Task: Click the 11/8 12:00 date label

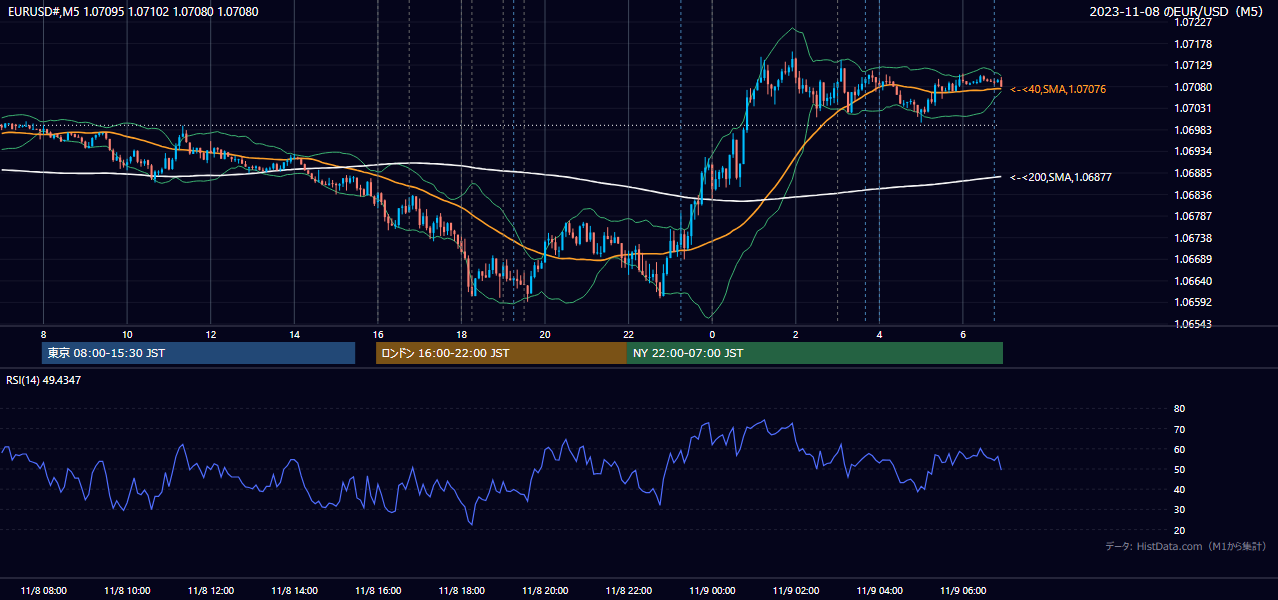Action: (210, 591)
